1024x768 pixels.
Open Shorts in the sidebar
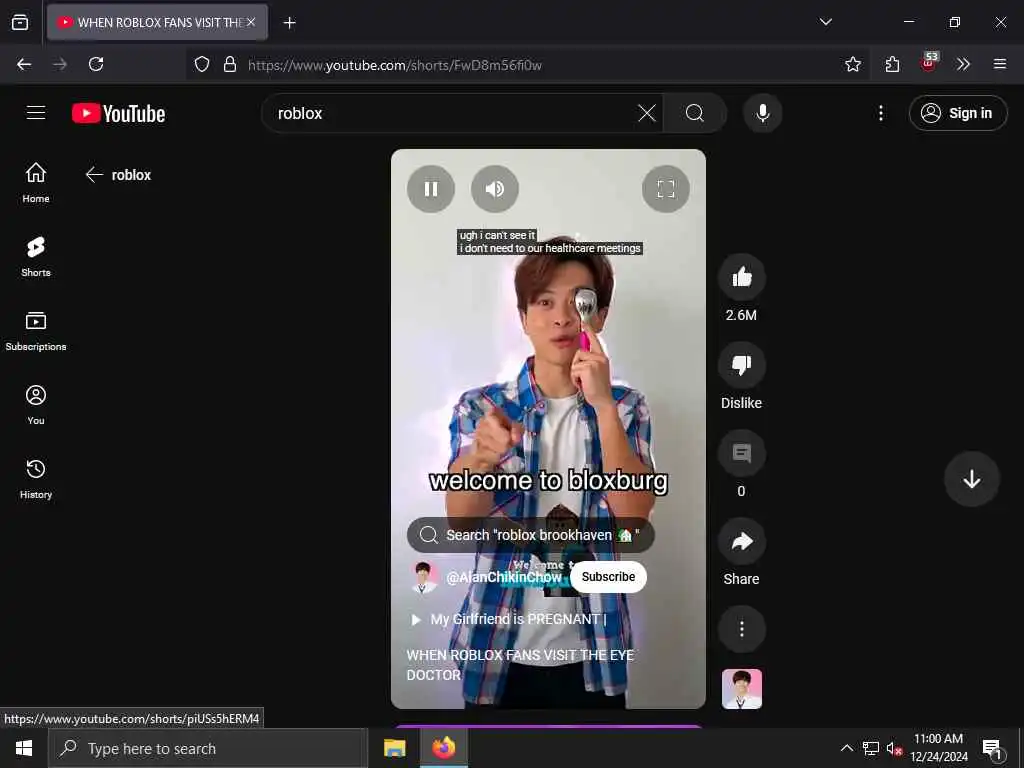[x=36, y=257]
